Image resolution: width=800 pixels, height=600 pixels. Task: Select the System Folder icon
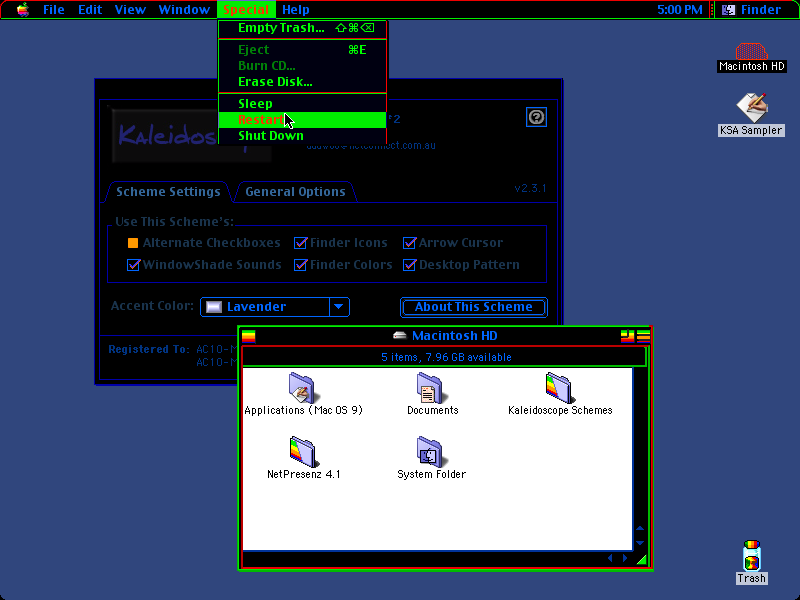(430, 452)
